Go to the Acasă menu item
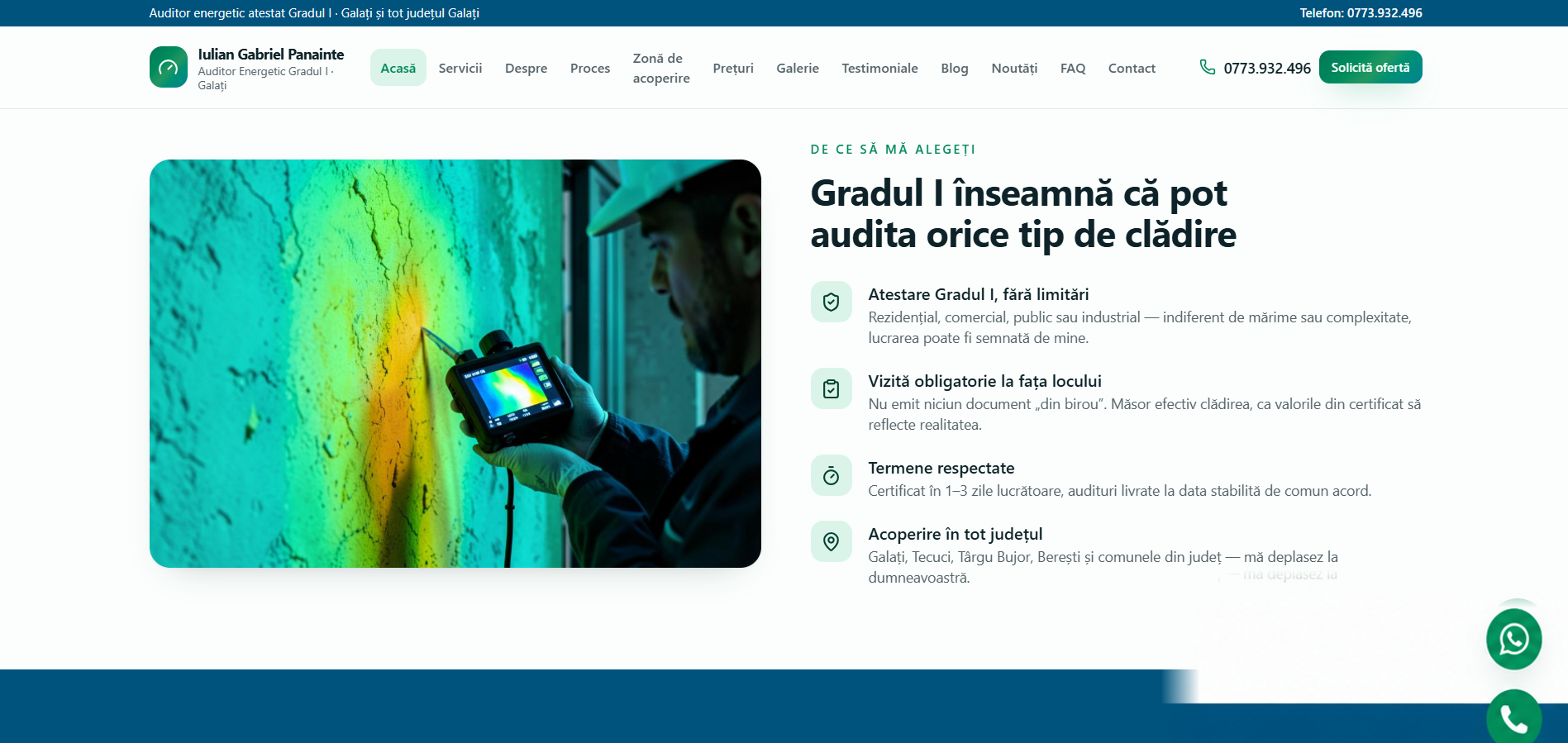Viewport: 1568px width, 743px height. [398, 68]
